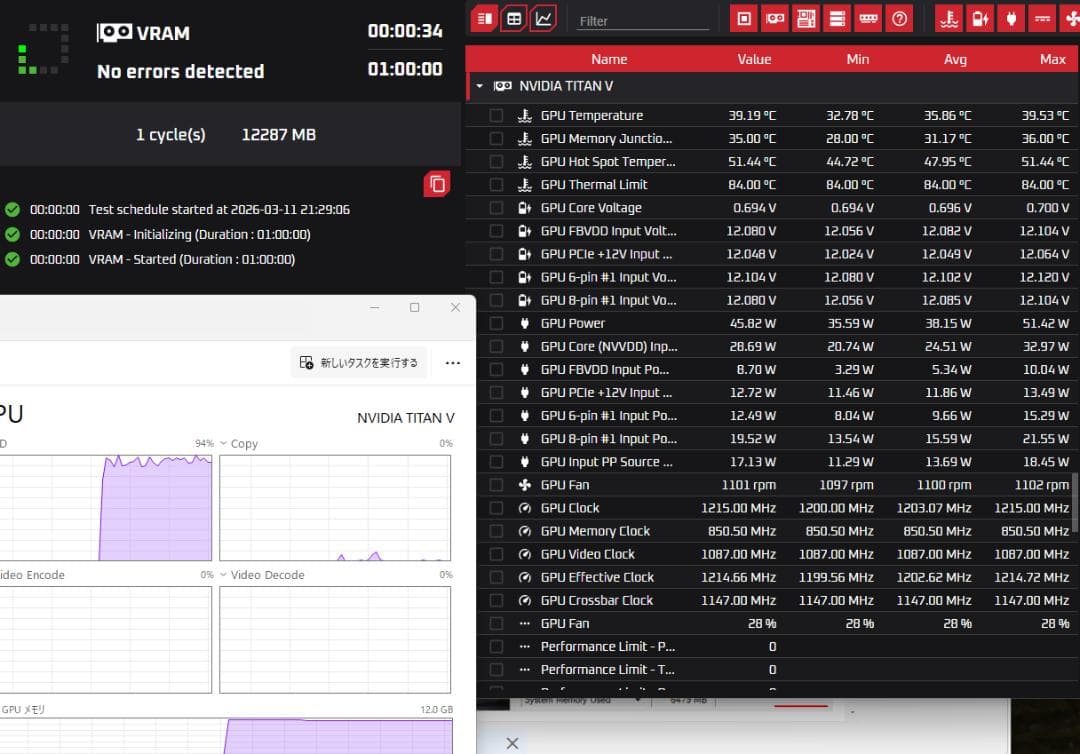
Task: Sort sensors by the Min column header
Action: [x=858, y=59]
